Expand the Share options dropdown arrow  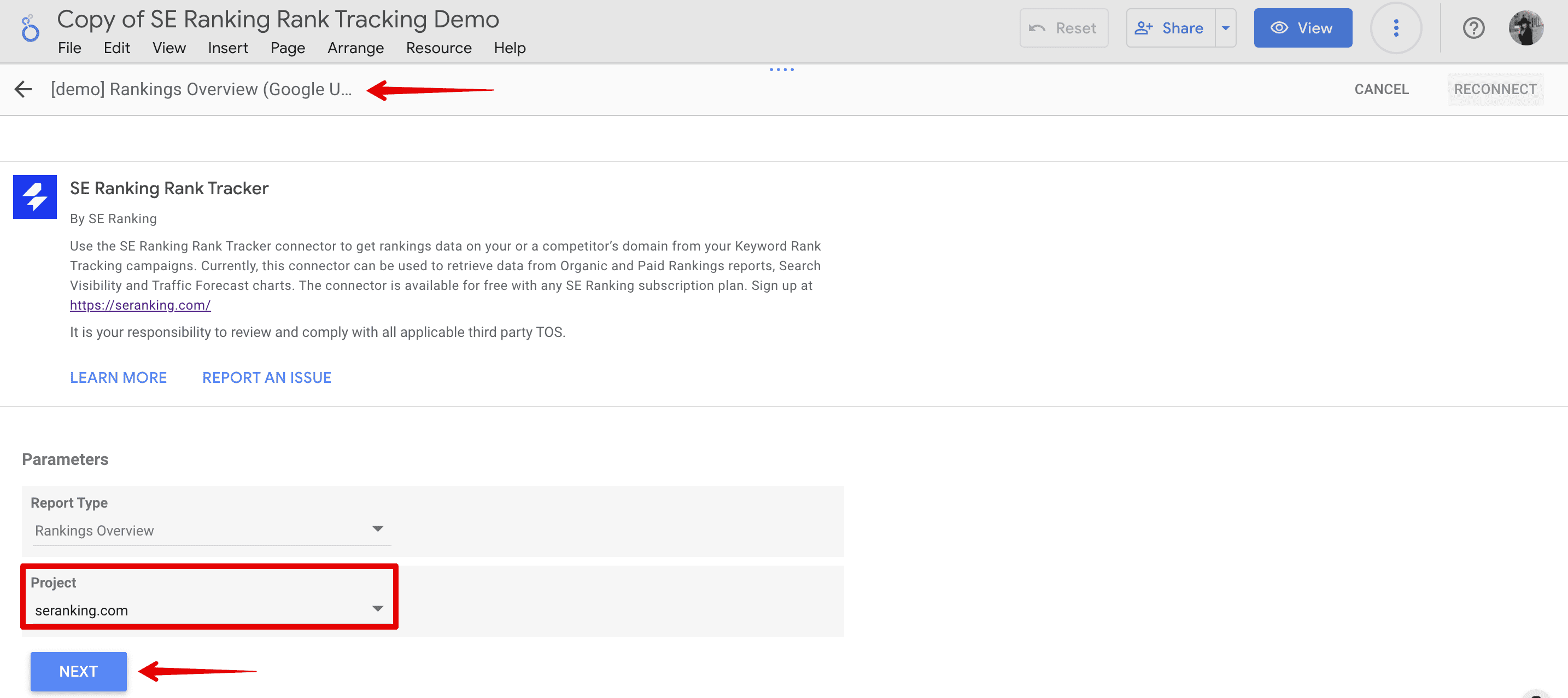click(x=1225, y=28)
